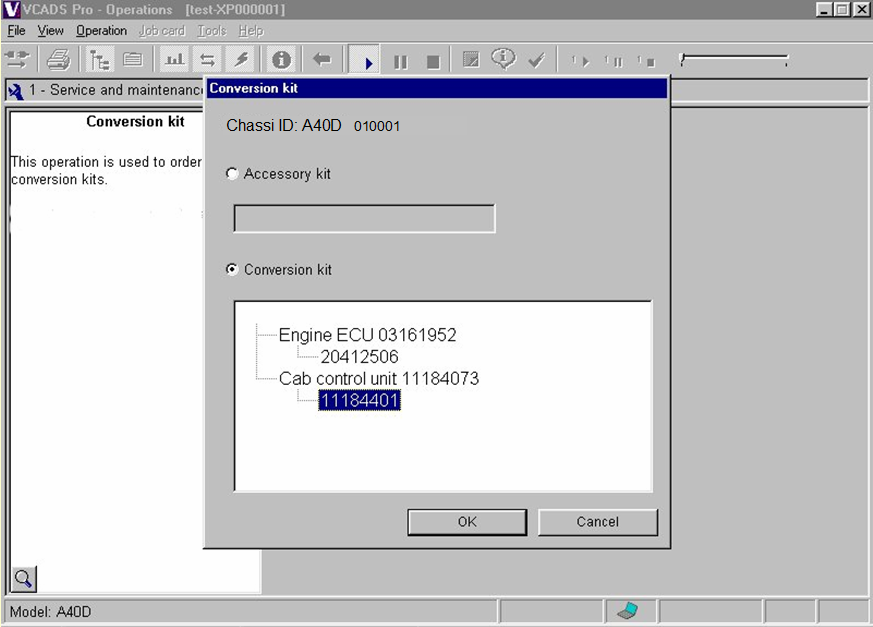Click the job card list icon
This screenshot has height=627, width=873.
point(133,59)
